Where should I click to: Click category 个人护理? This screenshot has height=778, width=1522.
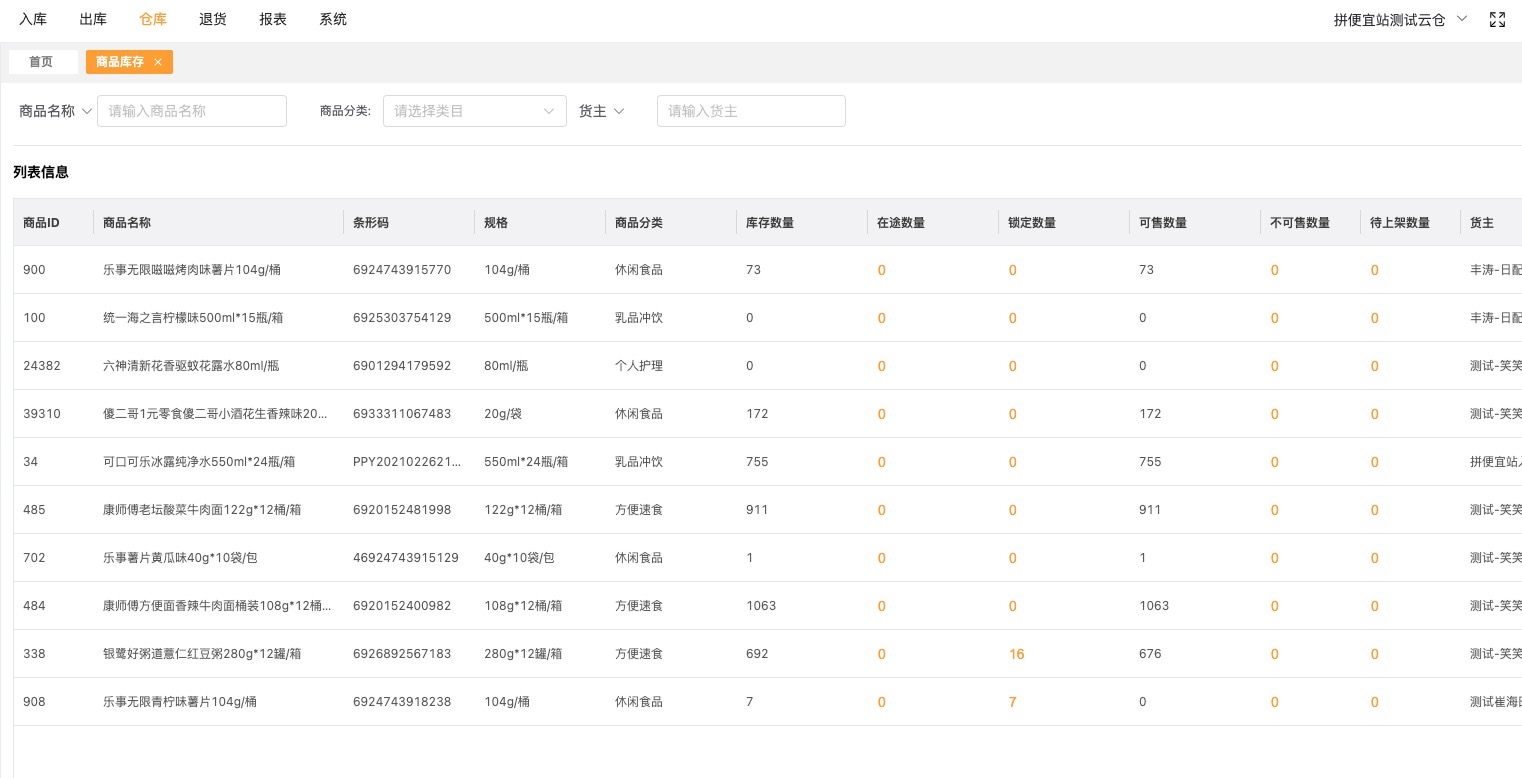pyautogui.click(x=639, y=366)
